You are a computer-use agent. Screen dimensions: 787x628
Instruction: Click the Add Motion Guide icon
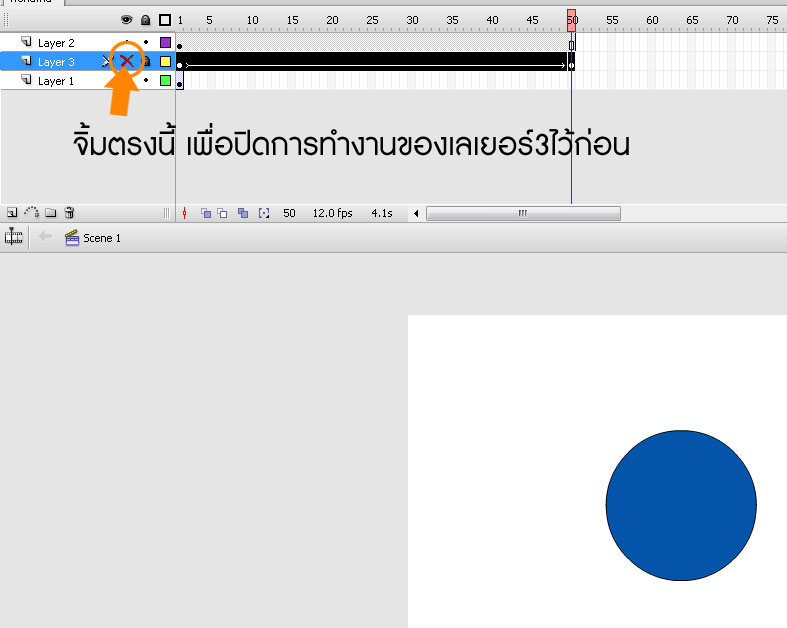pos(32,212)
